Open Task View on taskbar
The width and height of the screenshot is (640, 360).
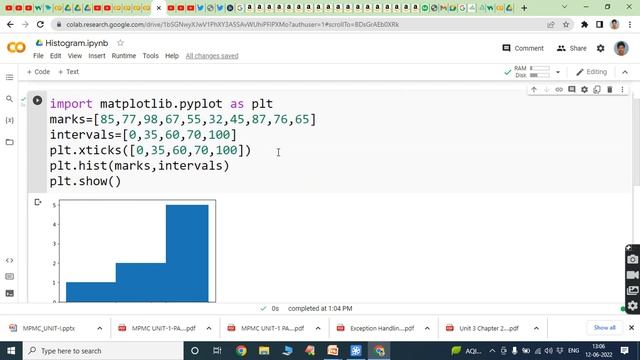[x=217, y=351]
